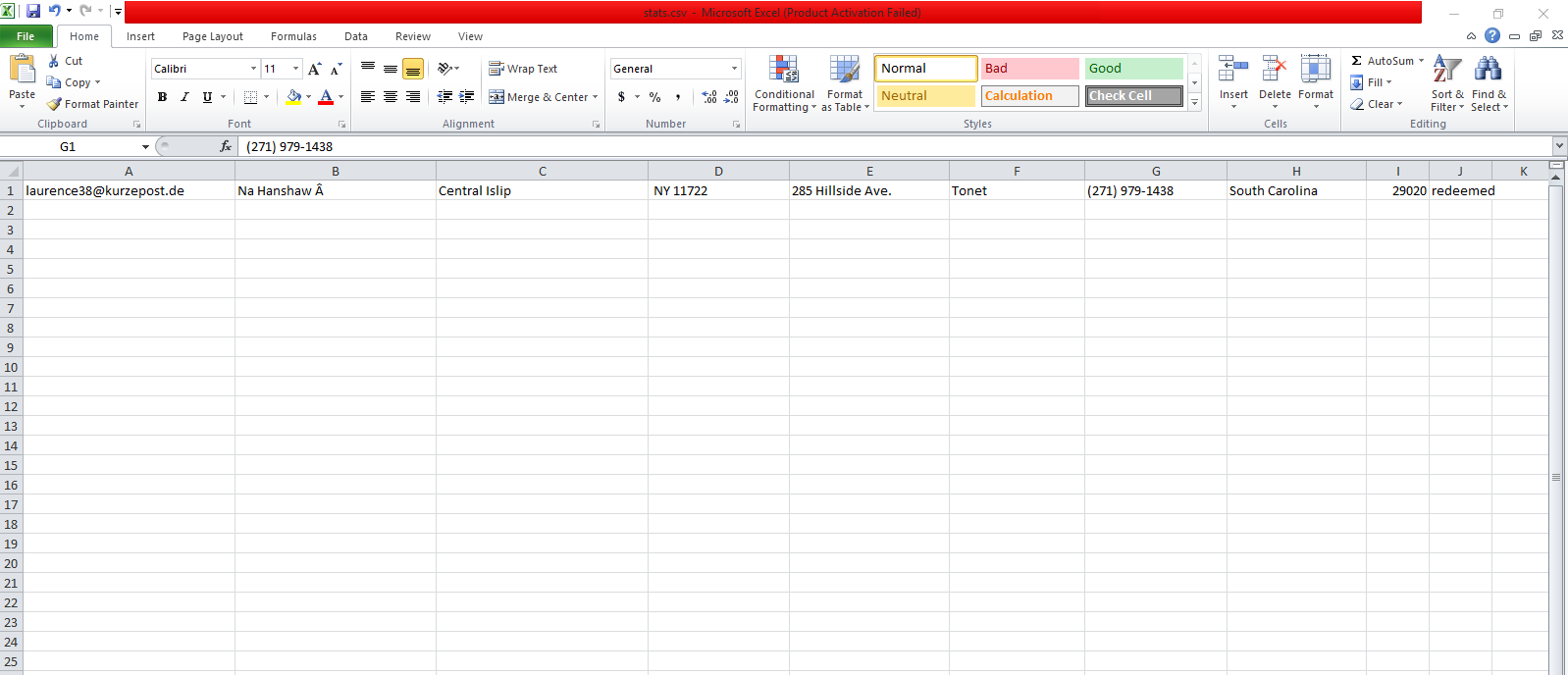The width and height of the screenshot is (1568, 675).
Task: Click the Delete cells icon
Action: [x=1275, y=71]
